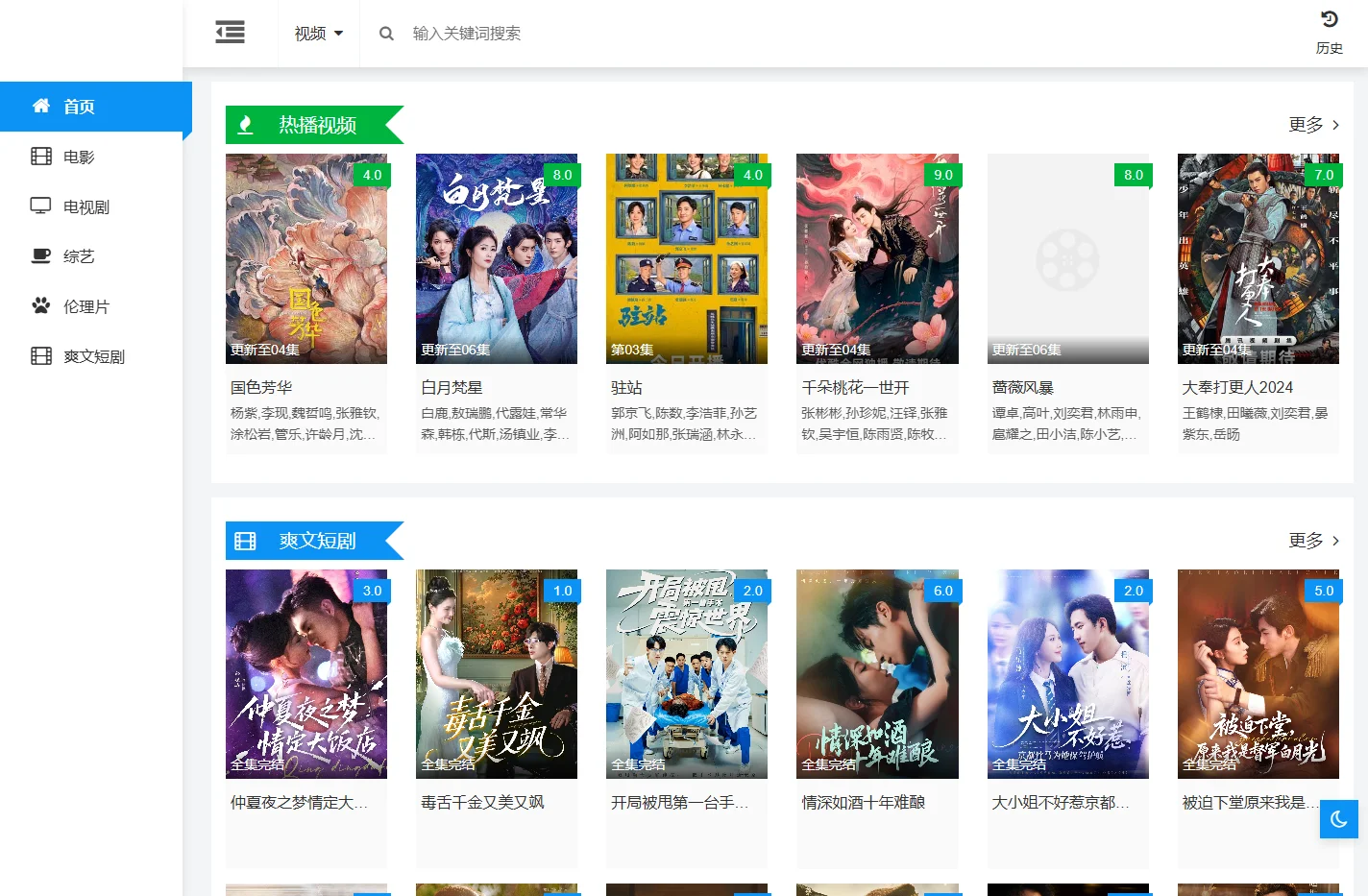The width and height of the screenshot is (1368, 896).
Task: Open 更多 for the 爽文短剧 section
Action: 1313,541
